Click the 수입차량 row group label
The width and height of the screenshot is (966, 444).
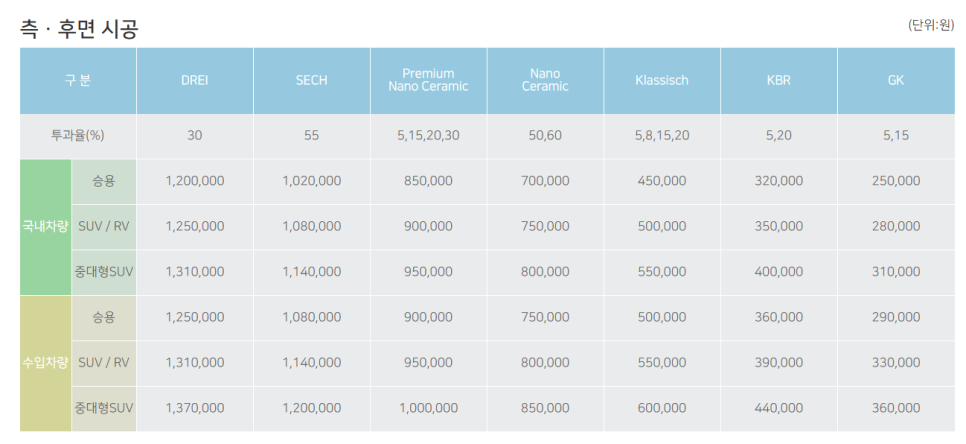point(46,363)
